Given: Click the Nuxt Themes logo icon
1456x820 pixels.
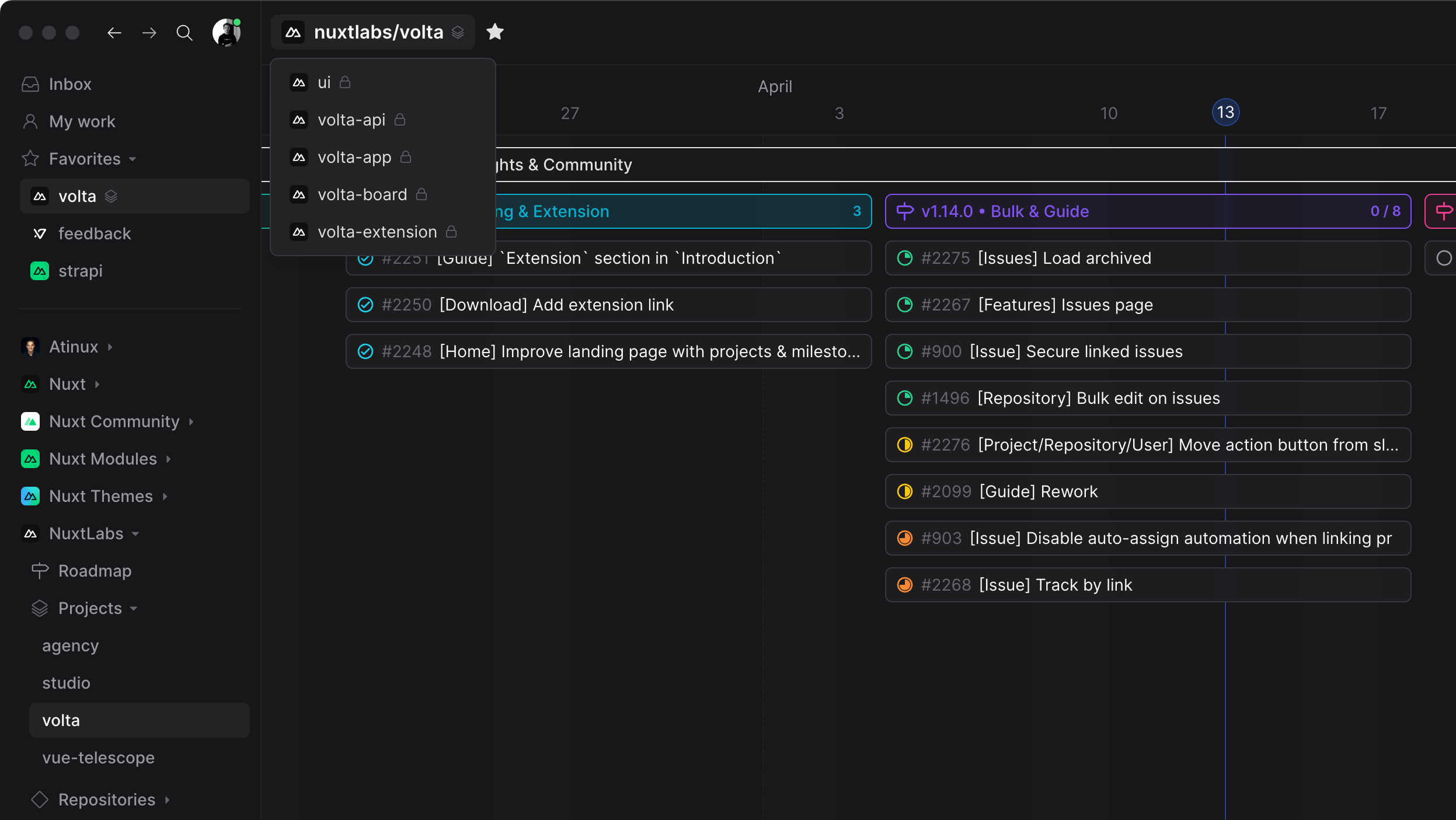Looking at the screenshot, I should tap(30, 496).
